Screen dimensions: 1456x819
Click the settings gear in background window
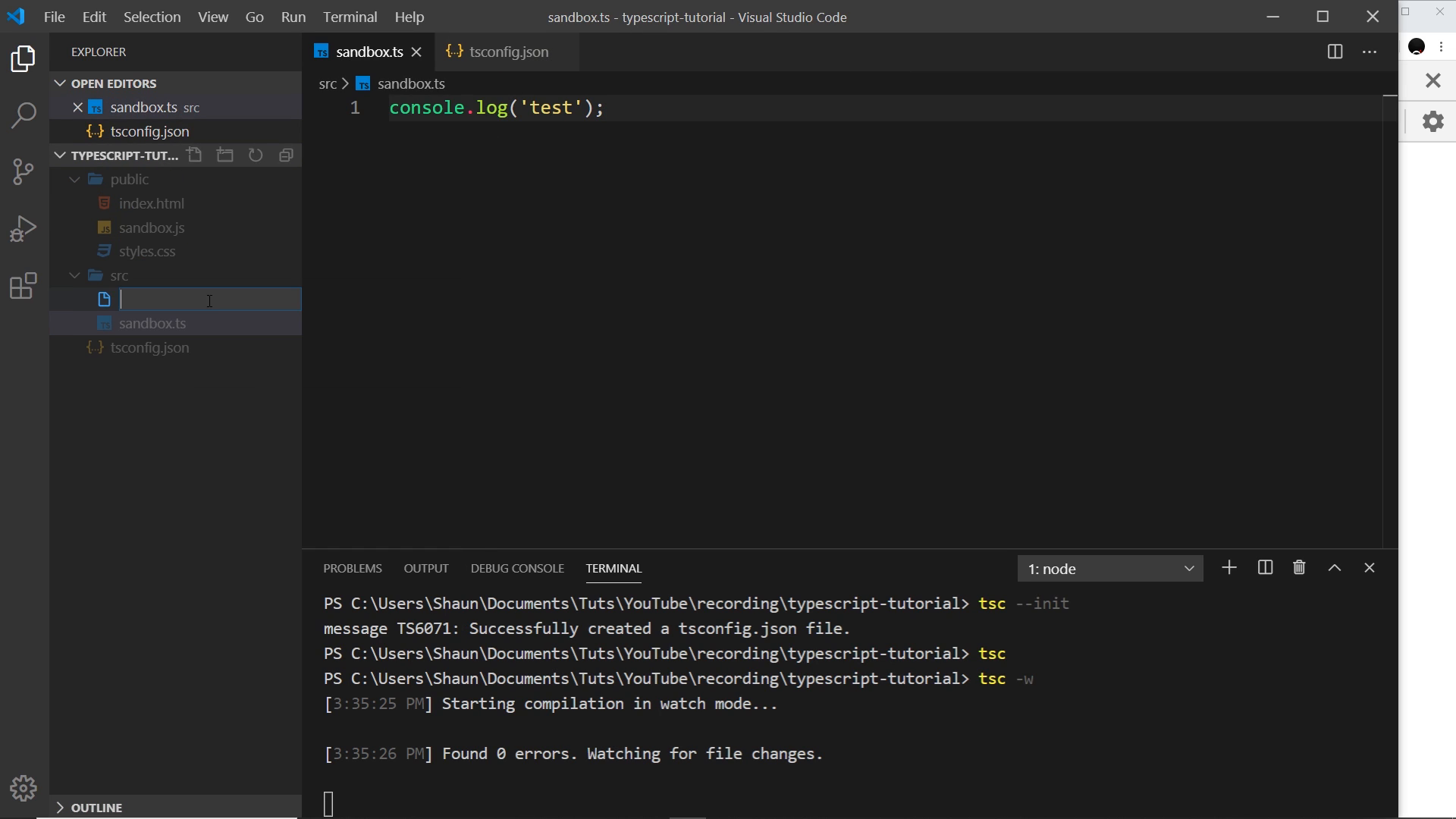pyautogui.click(x=1433, y=121)
